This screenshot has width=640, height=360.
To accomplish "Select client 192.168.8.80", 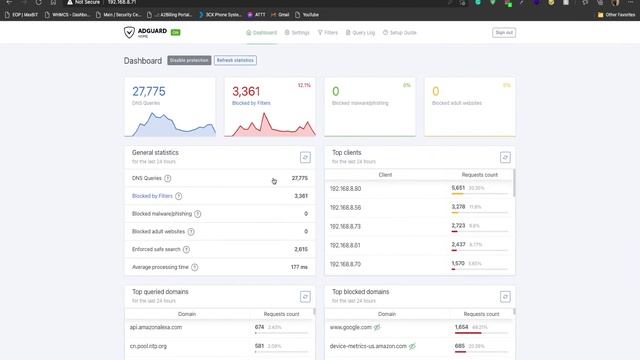I will coord(345,189).
